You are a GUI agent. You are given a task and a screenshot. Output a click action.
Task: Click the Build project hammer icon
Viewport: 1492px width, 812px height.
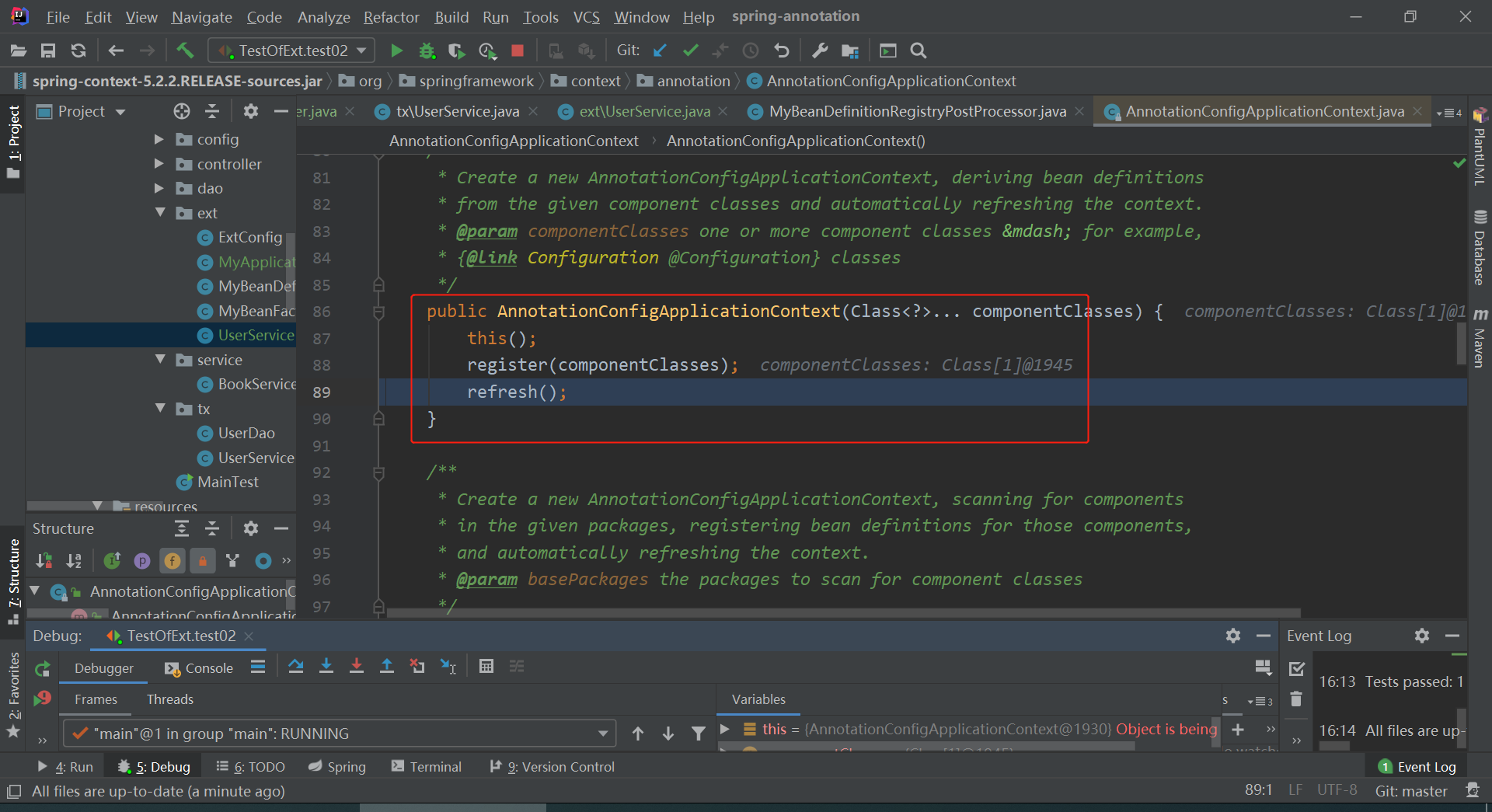[185, 51]
